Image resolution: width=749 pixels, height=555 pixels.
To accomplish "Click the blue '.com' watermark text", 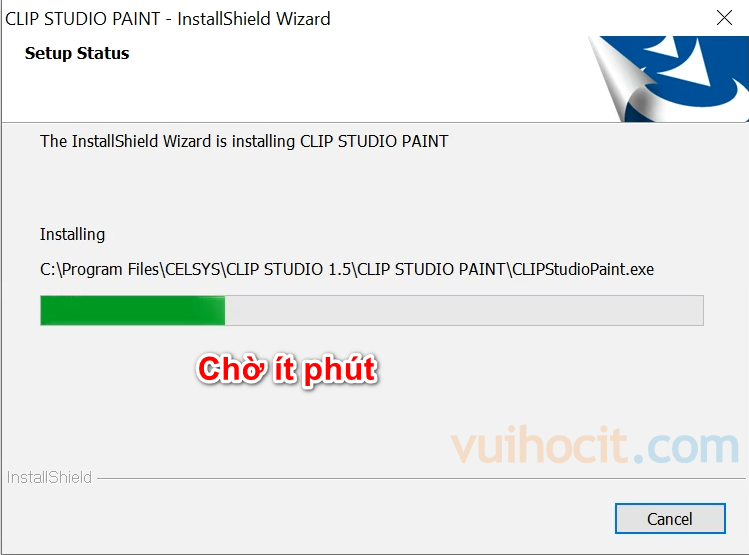I will [x=686, y=447].
